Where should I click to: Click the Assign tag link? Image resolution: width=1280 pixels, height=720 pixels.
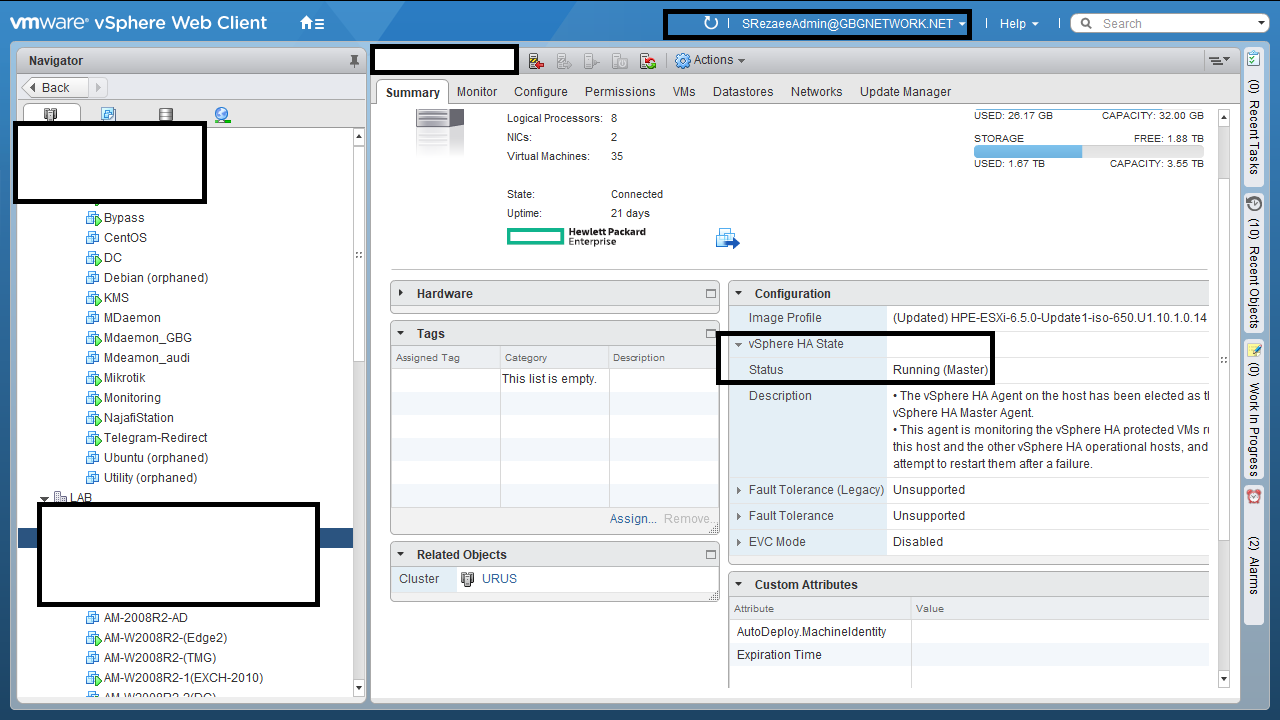pyautogui.click(x=632, y=519)
